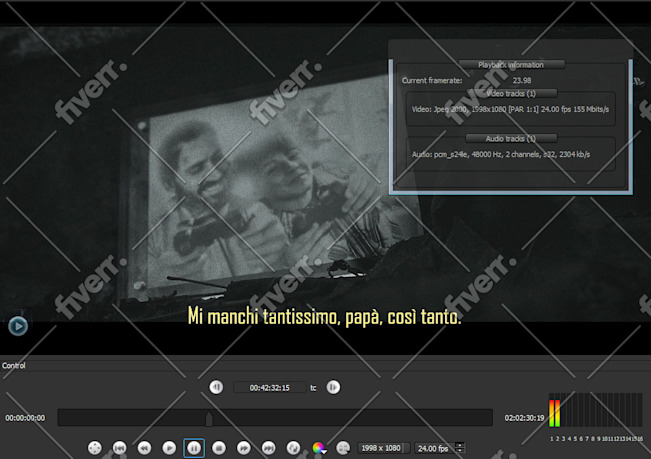Image resolution: width=651 pixels, height=459 pixels.
Task: Click the audio level meters
Action: (x=596, y=410)
